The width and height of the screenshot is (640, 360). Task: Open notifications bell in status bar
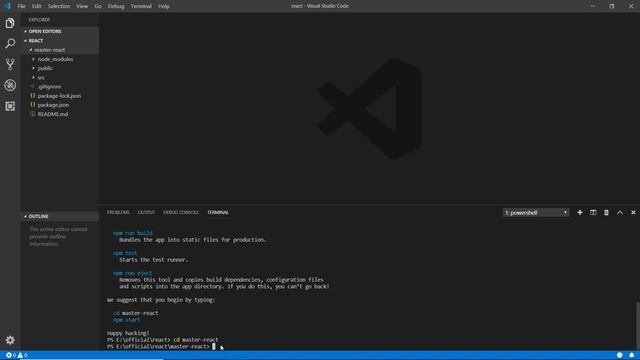point(631,355)
